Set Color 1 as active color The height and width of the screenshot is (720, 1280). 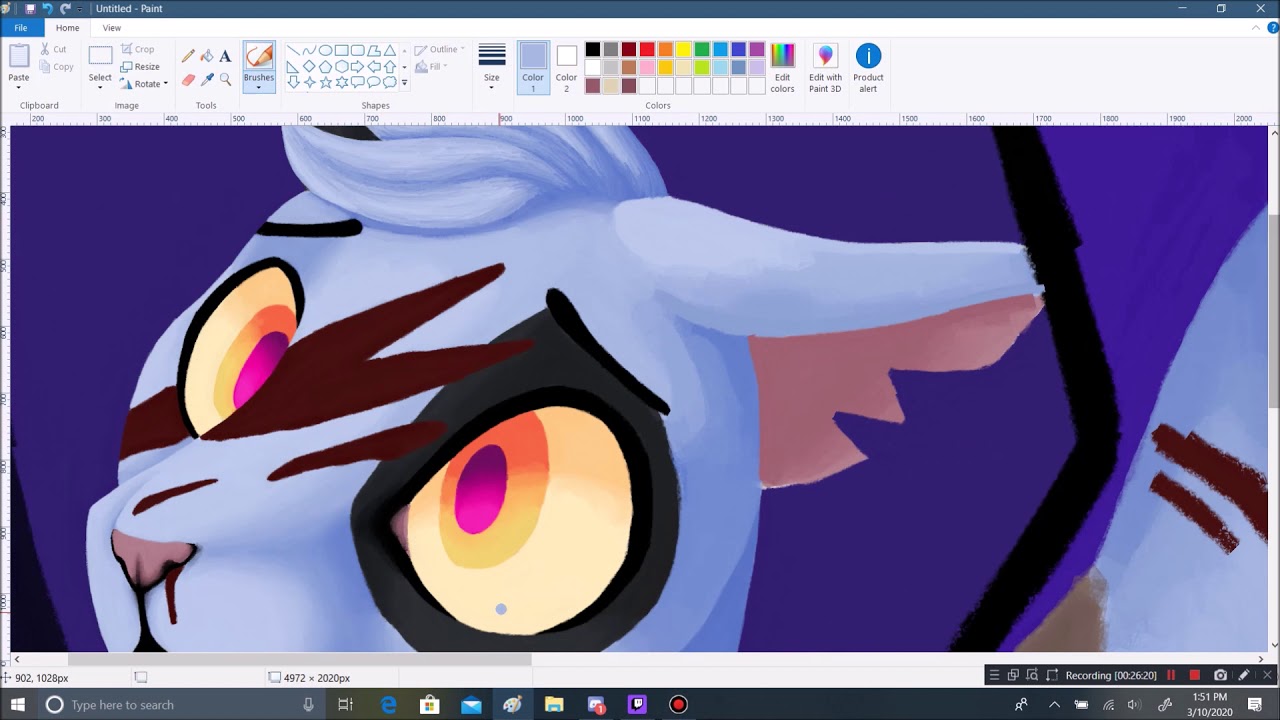point(533,68)
